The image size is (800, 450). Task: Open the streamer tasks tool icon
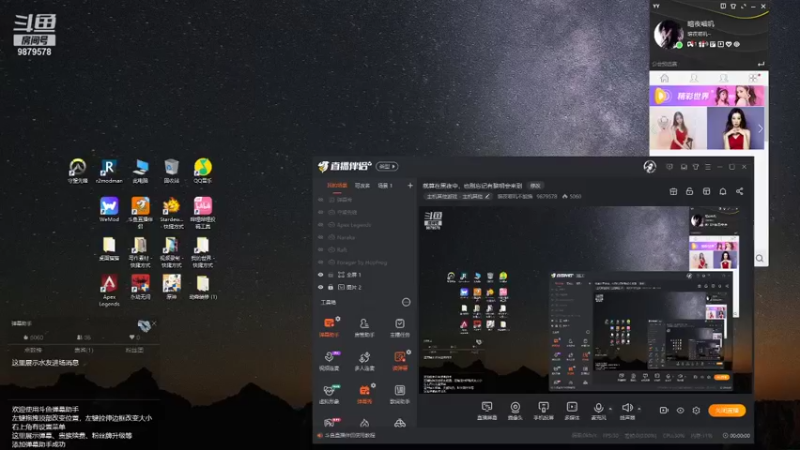399,327
